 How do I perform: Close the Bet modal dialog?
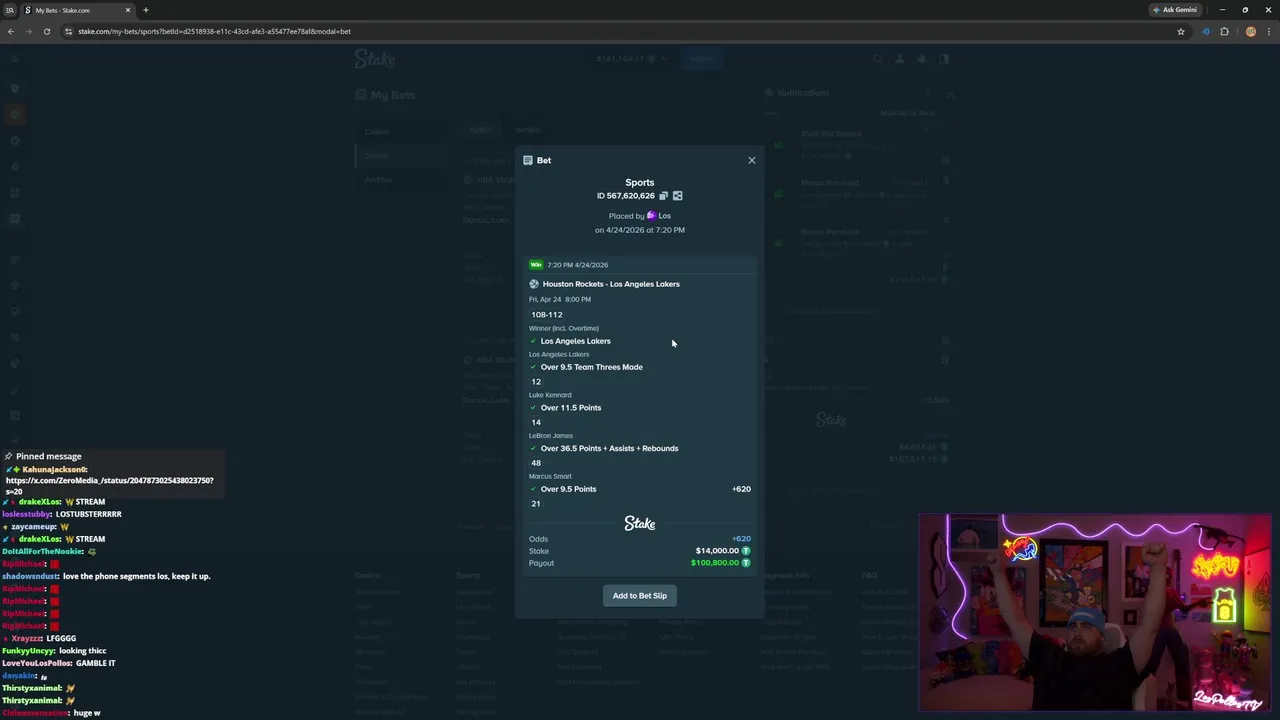(752, 160)
